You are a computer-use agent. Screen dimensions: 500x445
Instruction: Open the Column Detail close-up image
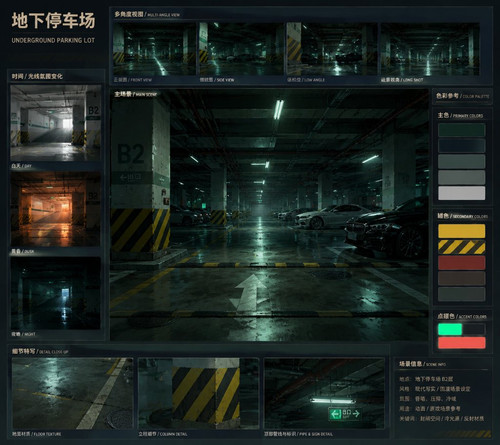(199, 393)
